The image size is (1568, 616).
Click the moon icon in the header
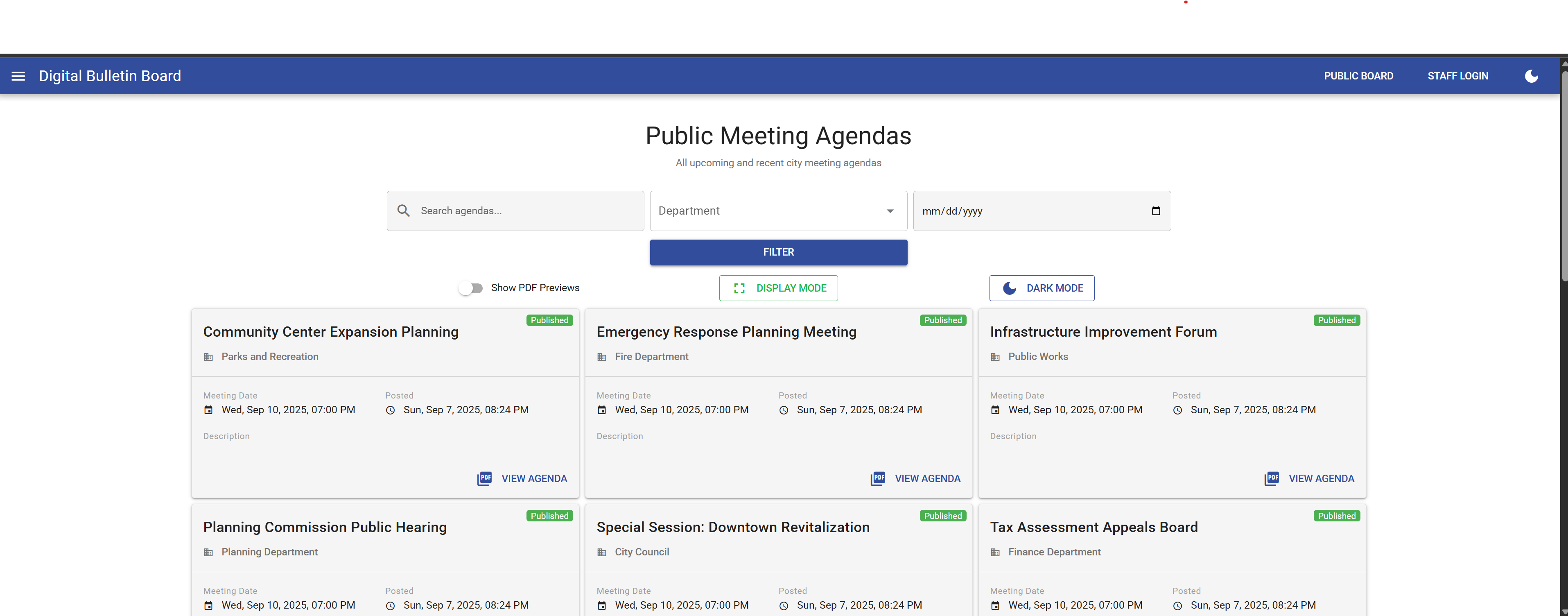pyautogui.click(x=1531, y=76)
